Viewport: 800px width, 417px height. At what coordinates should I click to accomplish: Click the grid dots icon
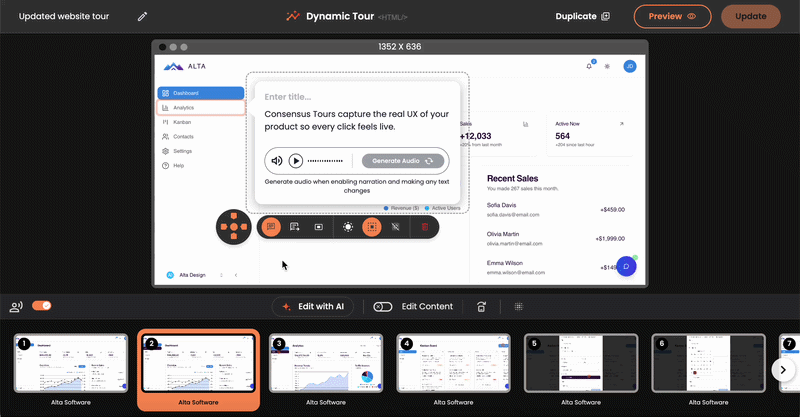coord(519,307)
